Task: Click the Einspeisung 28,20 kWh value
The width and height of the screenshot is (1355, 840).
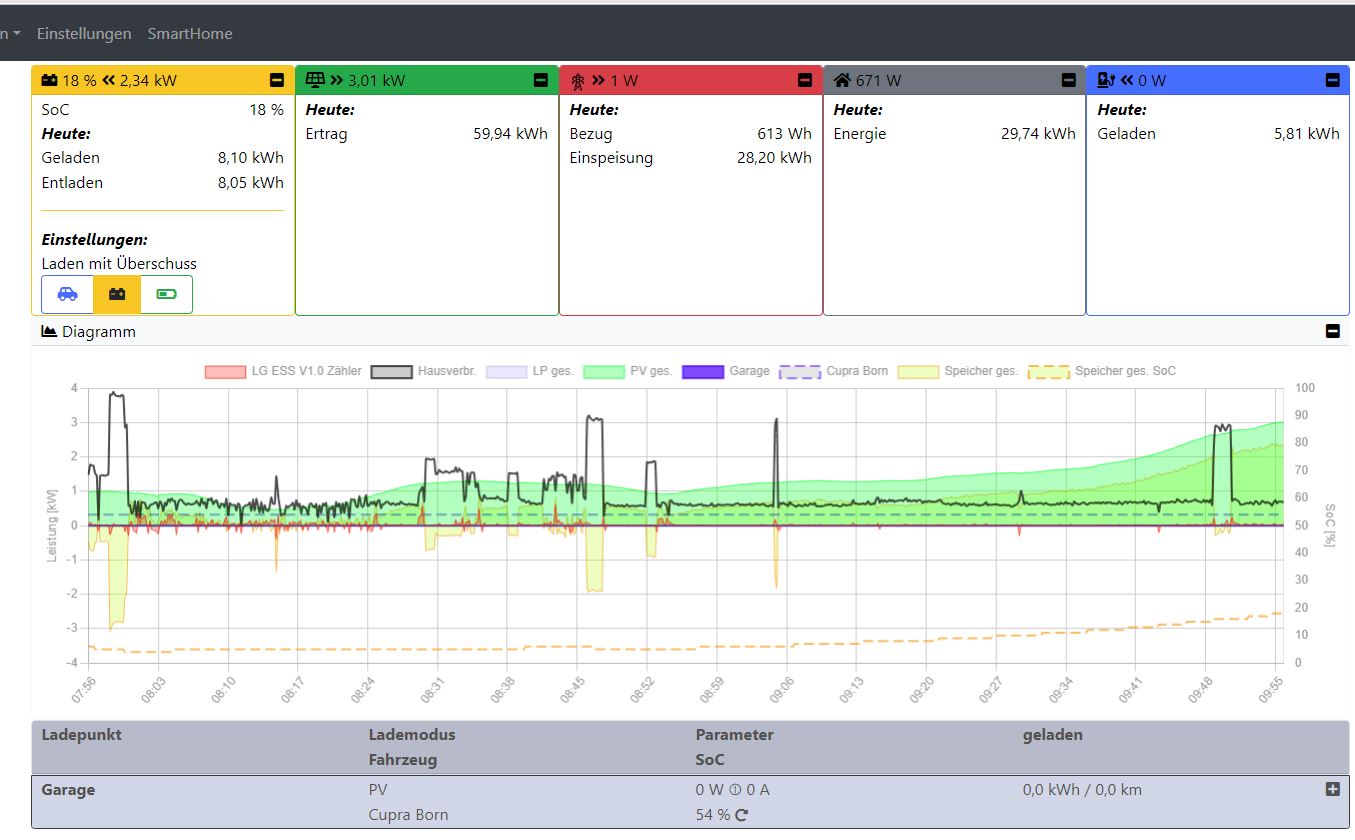Action: [774, 158]
